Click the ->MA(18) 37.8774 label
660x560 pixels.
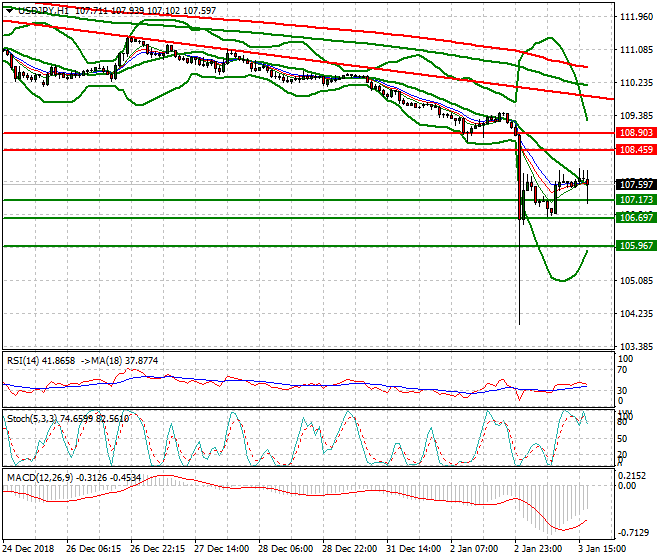119,361
